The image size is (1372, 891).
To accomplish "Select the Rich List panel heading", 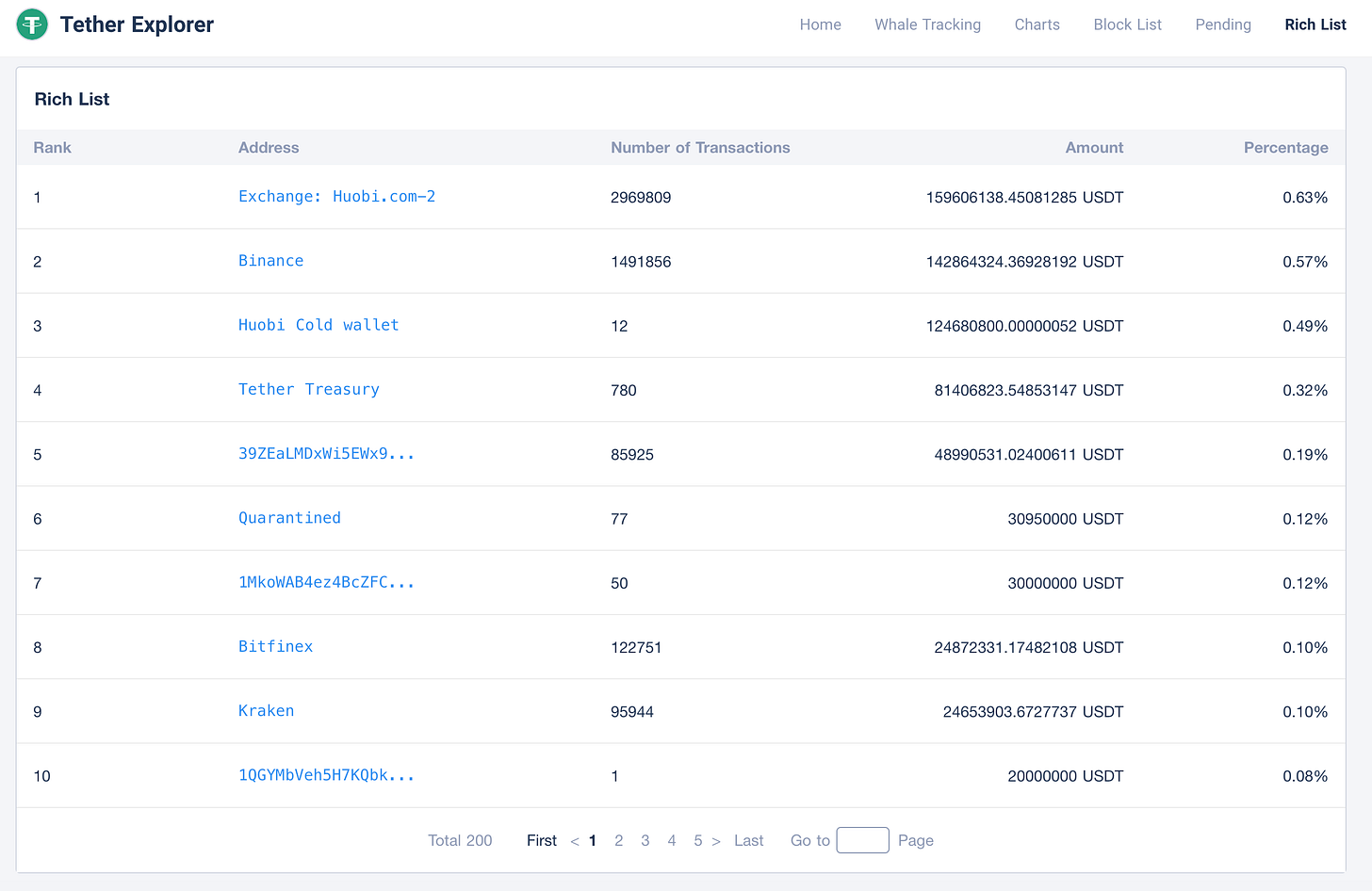I will pyautogui.click(x=72, y=99).
